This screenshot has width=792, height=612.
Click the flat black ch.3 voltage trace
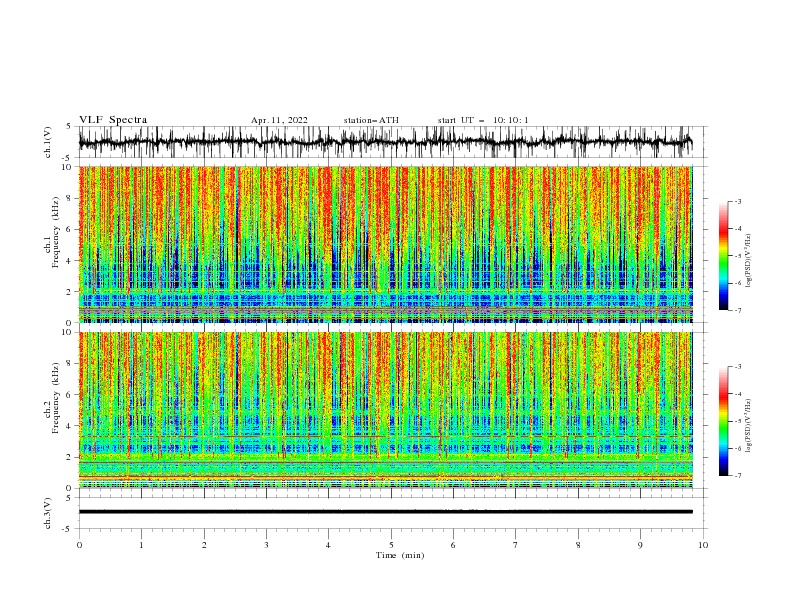[385, 512]
